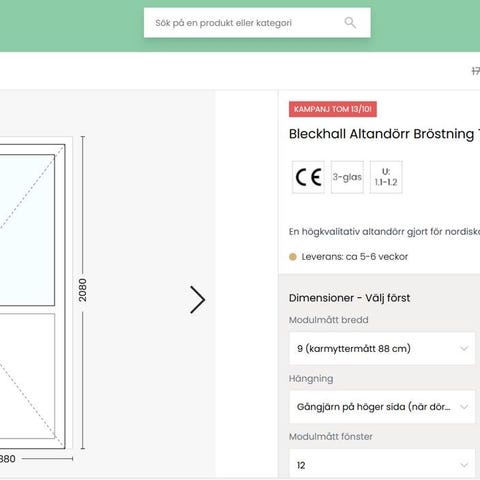Click the 'Modulmått fönster' label
480x480 pixels.
click(x=331, y=437)
